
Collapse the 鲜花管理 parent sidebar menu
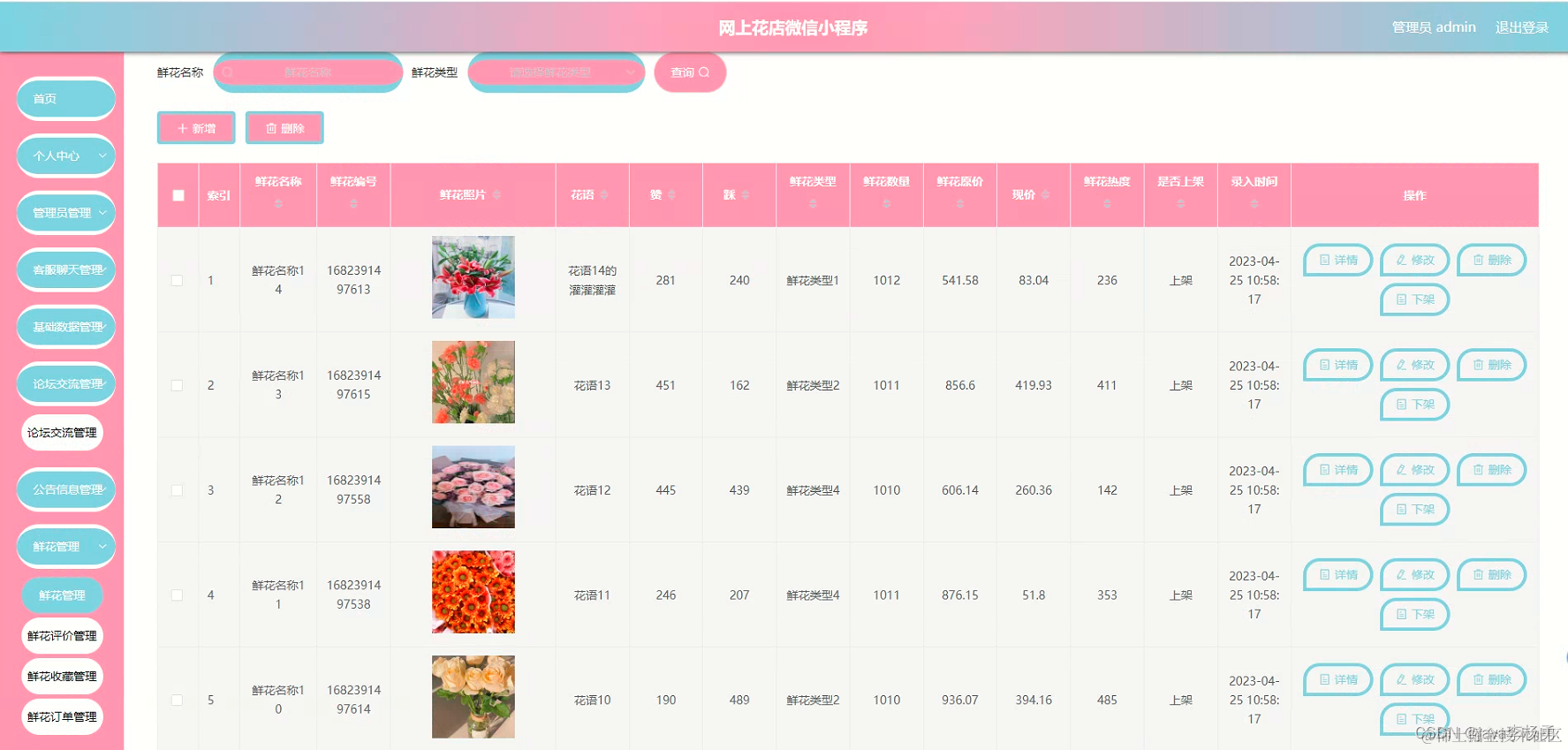(x=66, y=547)
